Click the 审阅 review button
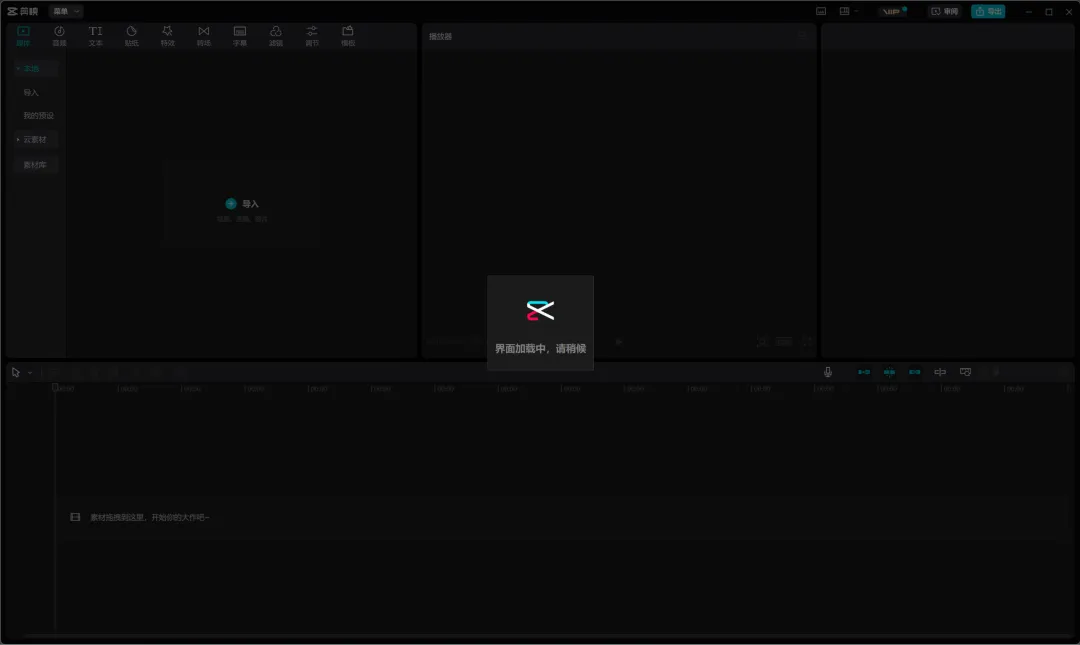This screenshot has height=645, width=1080. click(944, 11)
